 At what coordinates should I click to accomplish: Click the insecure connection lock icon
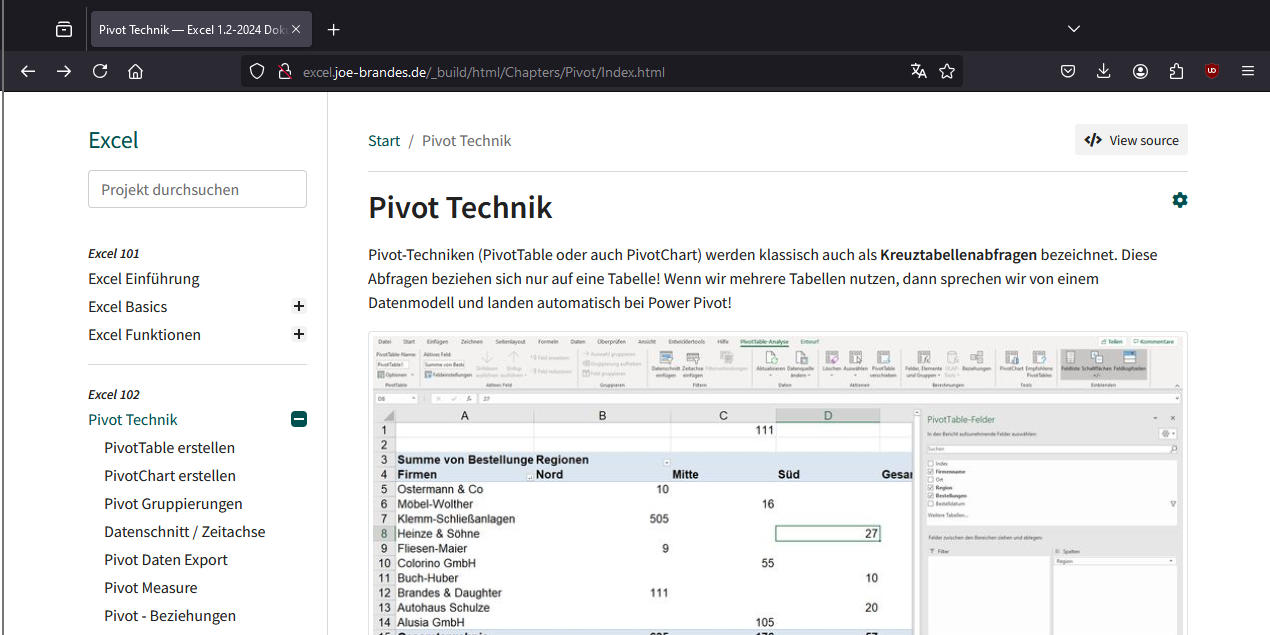pyautogui.click(x=284, y=71)
